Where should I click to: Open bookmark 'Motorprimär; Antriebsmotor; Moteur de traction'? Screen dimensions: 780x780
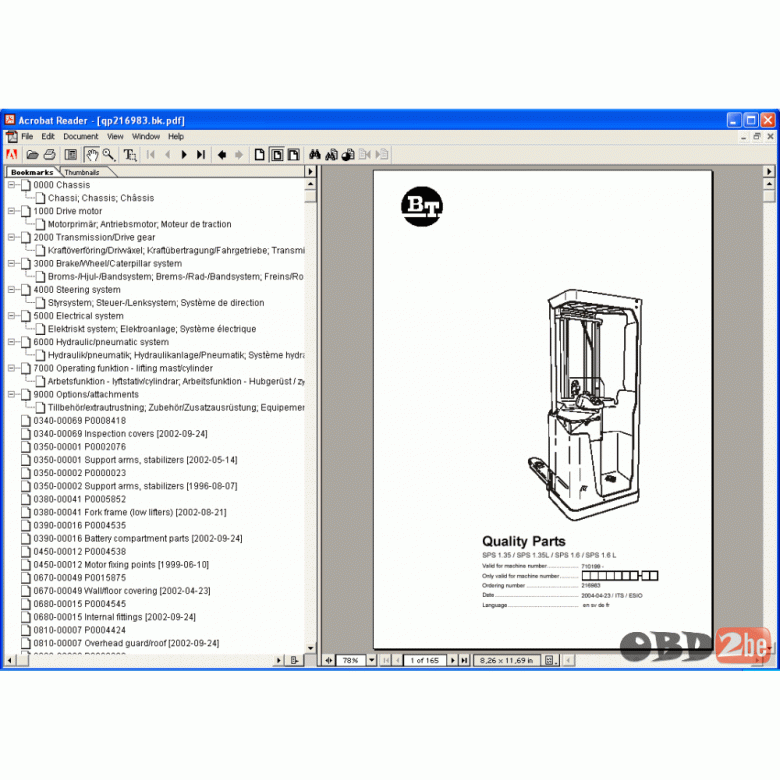pos(139,224)
